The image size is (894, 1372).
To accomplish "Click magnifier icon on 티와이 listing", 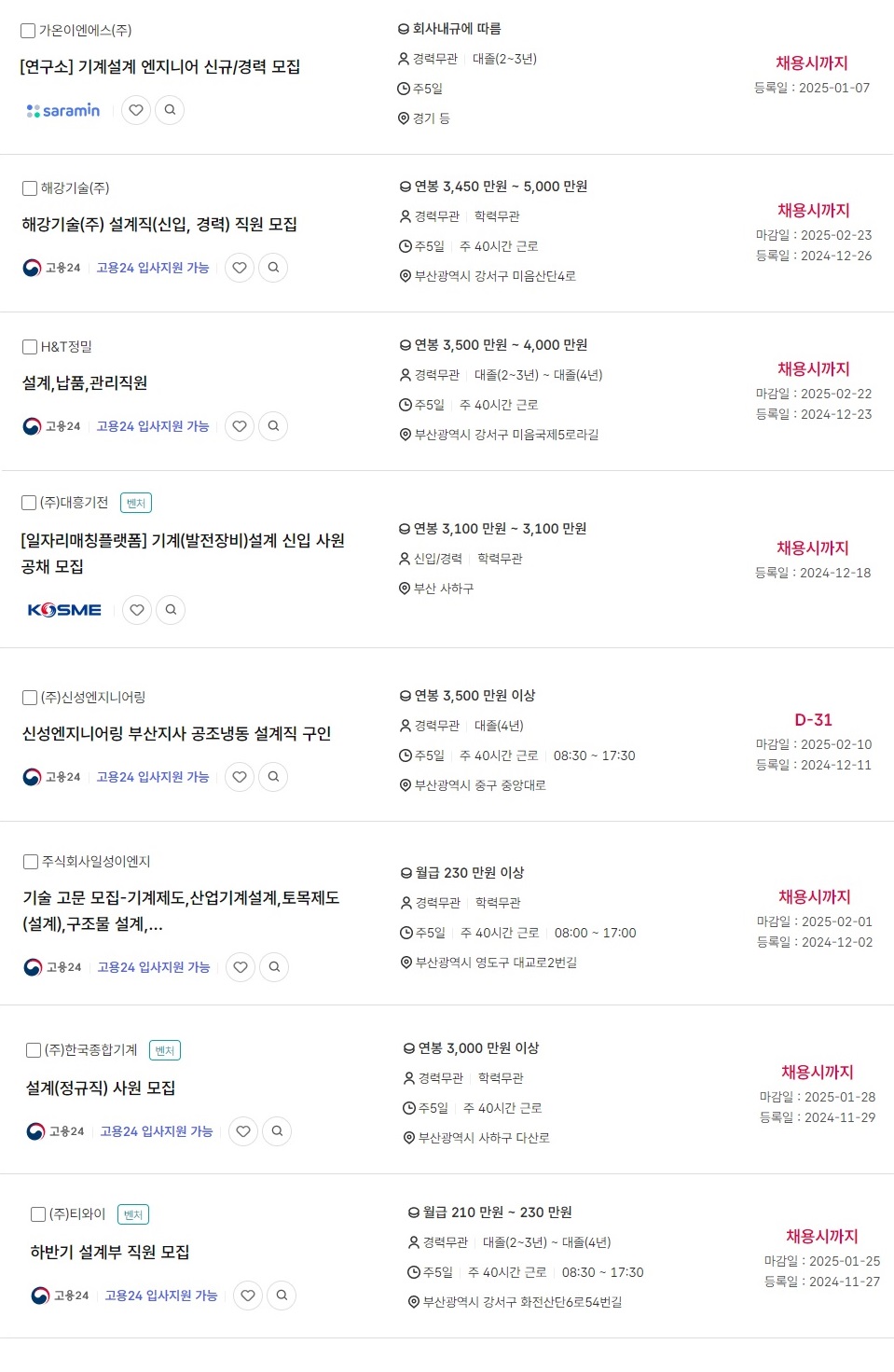I will pyautogui.click(x=282, y=1296).
